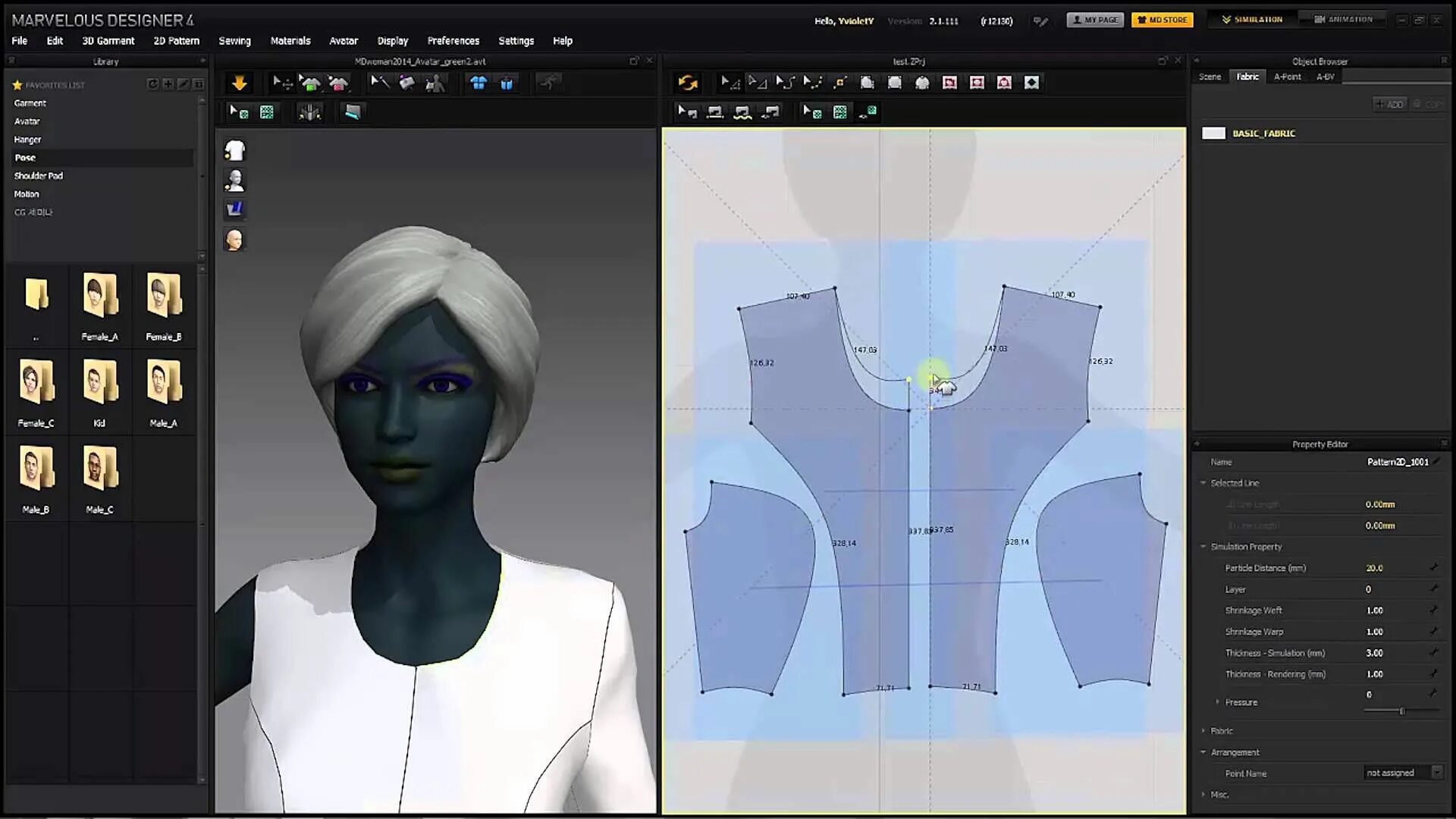Image resolution: width=1456 pixels, height=819 pixels.
Task: Open the Point Name dropdown
Action: [1436, 773]
